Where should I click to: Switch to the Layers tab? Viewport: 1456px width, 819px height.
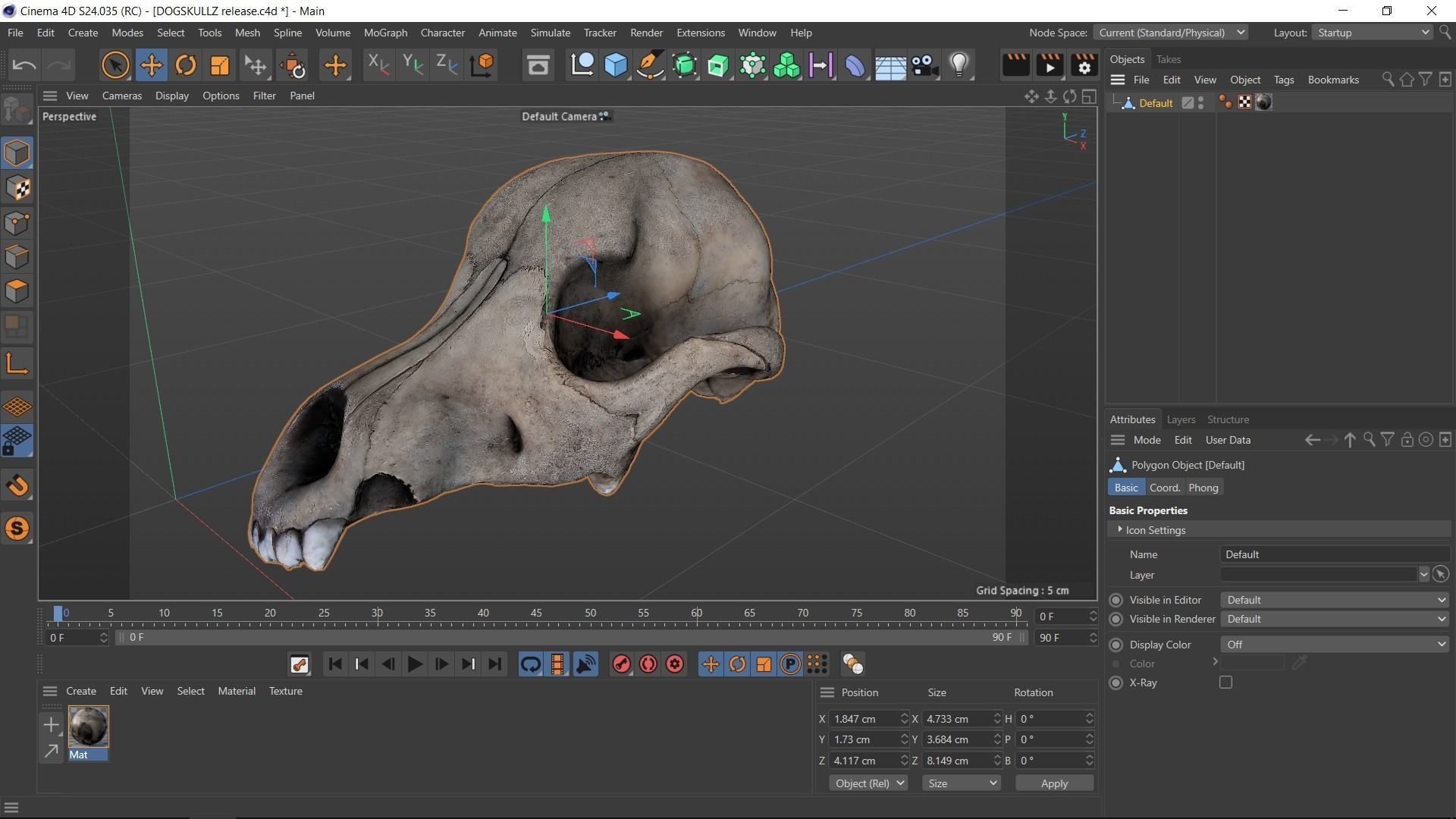click(x=1180, y=419)
